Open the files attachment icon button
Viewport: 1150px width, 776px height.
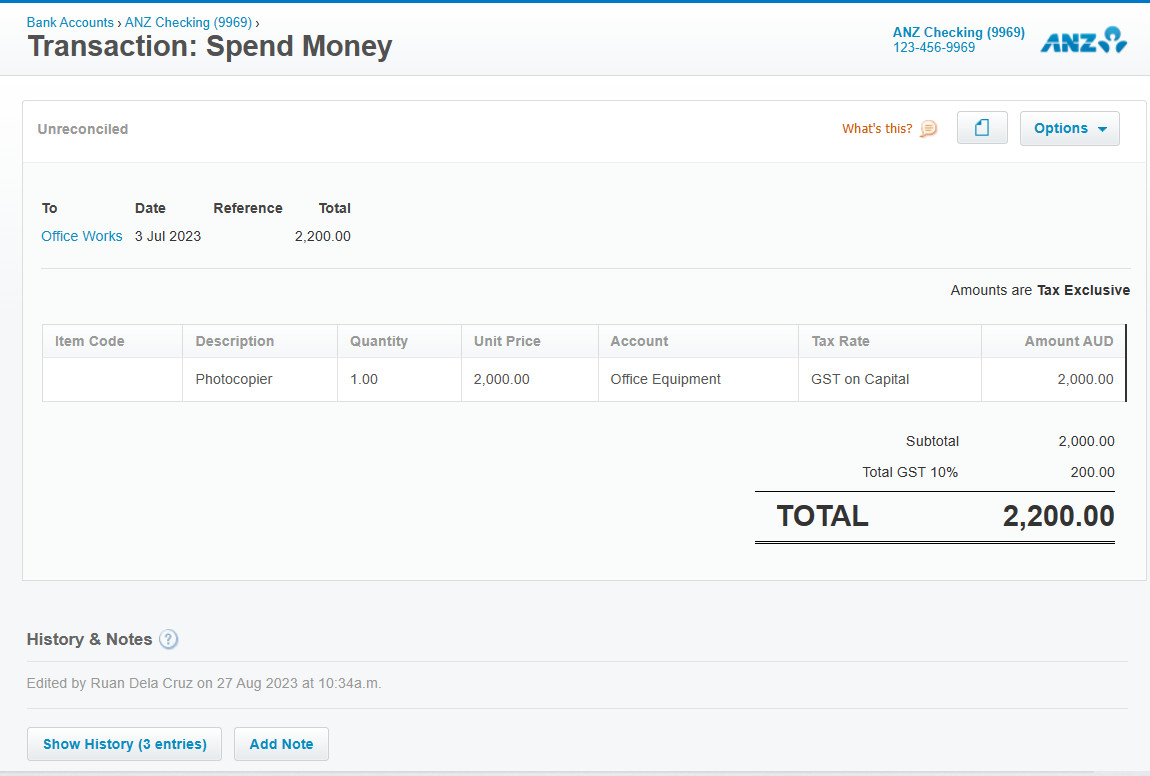pyautogui.click(x=982, y=128)
